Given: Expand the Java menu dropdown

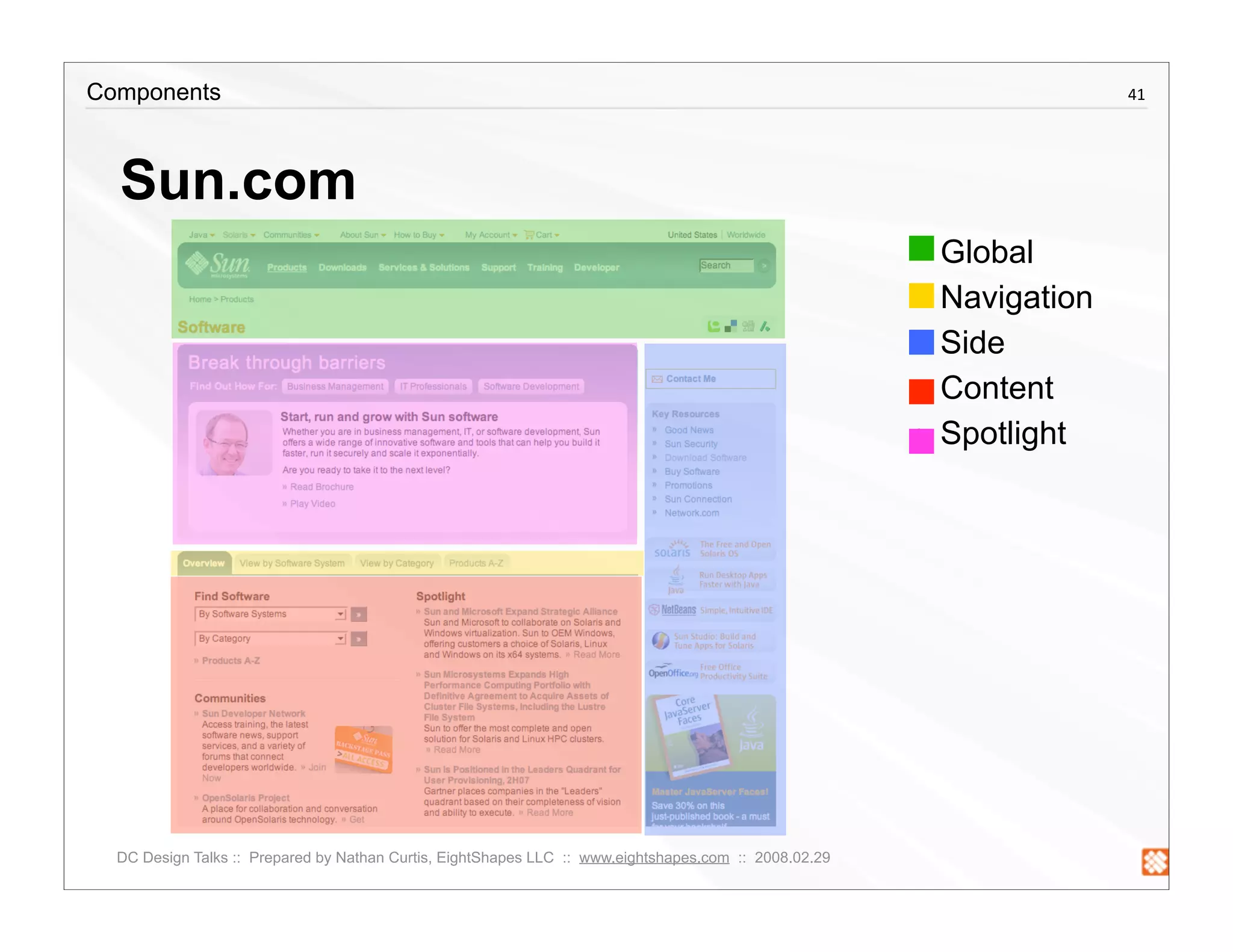Looking at the screenshot, I should pos(201,235).
